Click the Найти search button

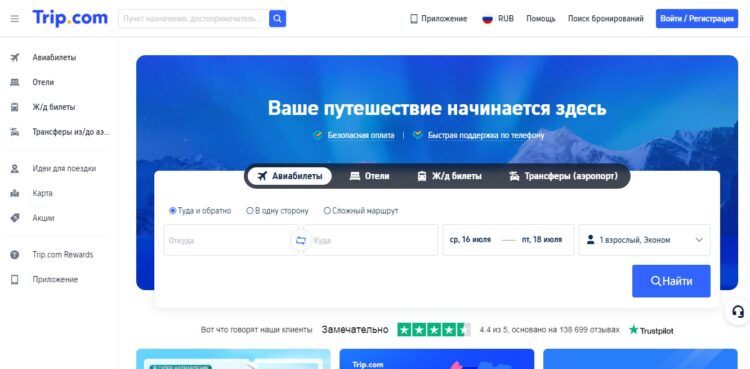coord(671,281)
